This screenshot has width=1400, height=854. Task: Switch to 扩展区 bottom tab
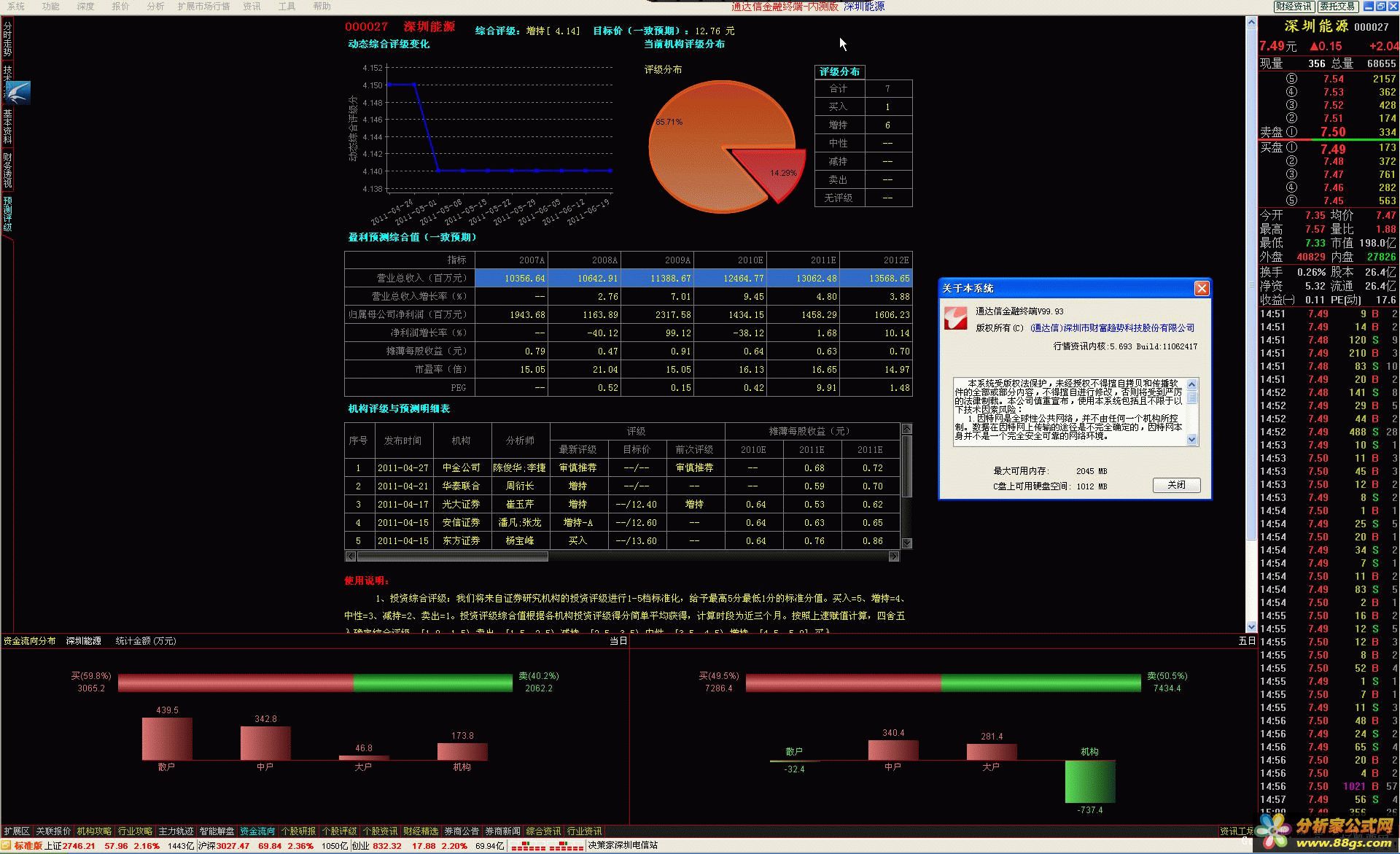point(17,831)
